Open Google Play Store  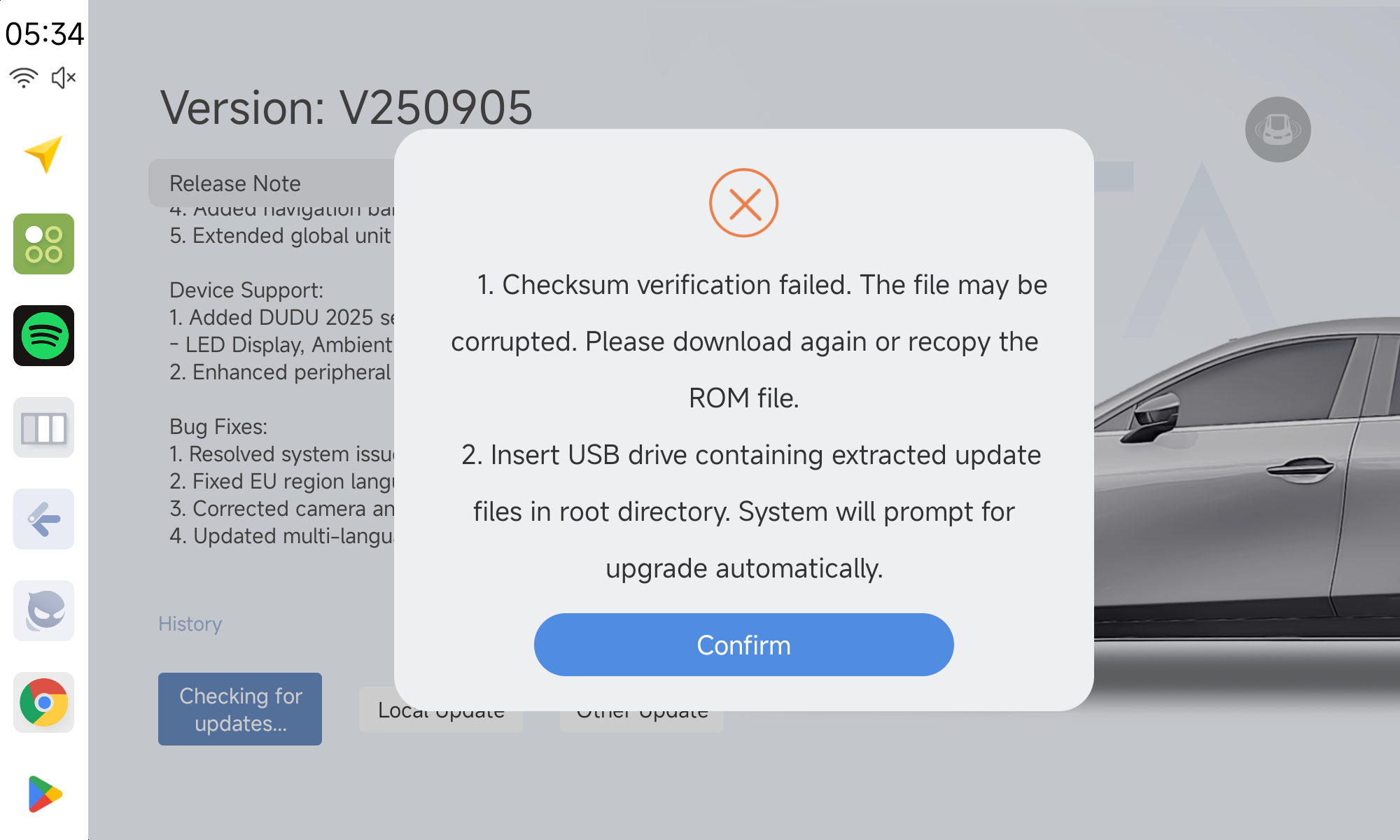43,794
